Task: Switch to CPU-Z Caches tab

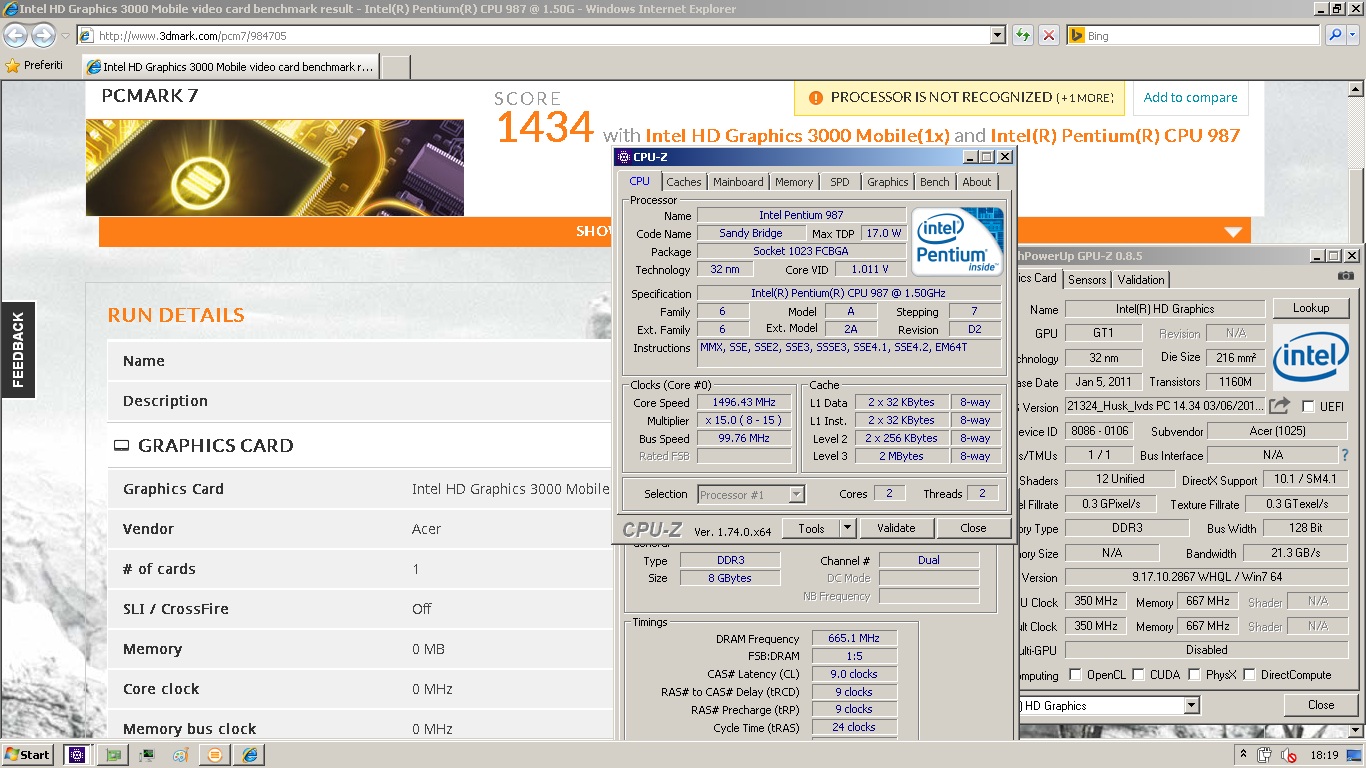Action: [x=684, y=182]
